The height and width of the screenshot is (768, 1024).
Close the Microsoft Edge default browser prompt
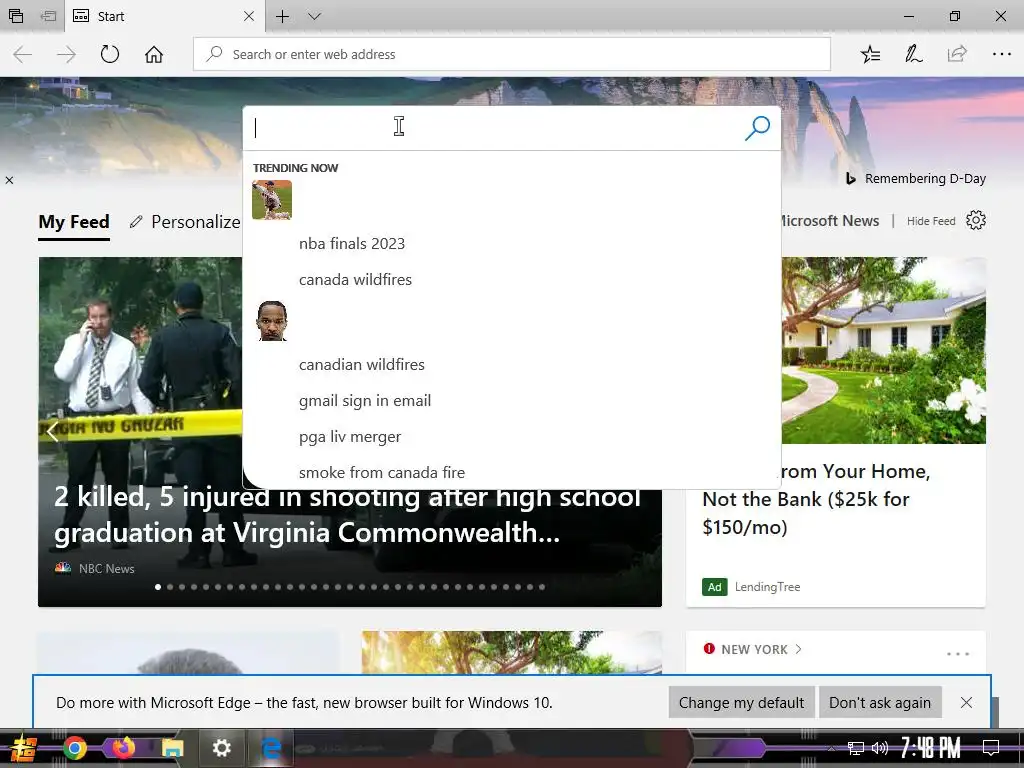pyautogui.click(x=967, y=703)
